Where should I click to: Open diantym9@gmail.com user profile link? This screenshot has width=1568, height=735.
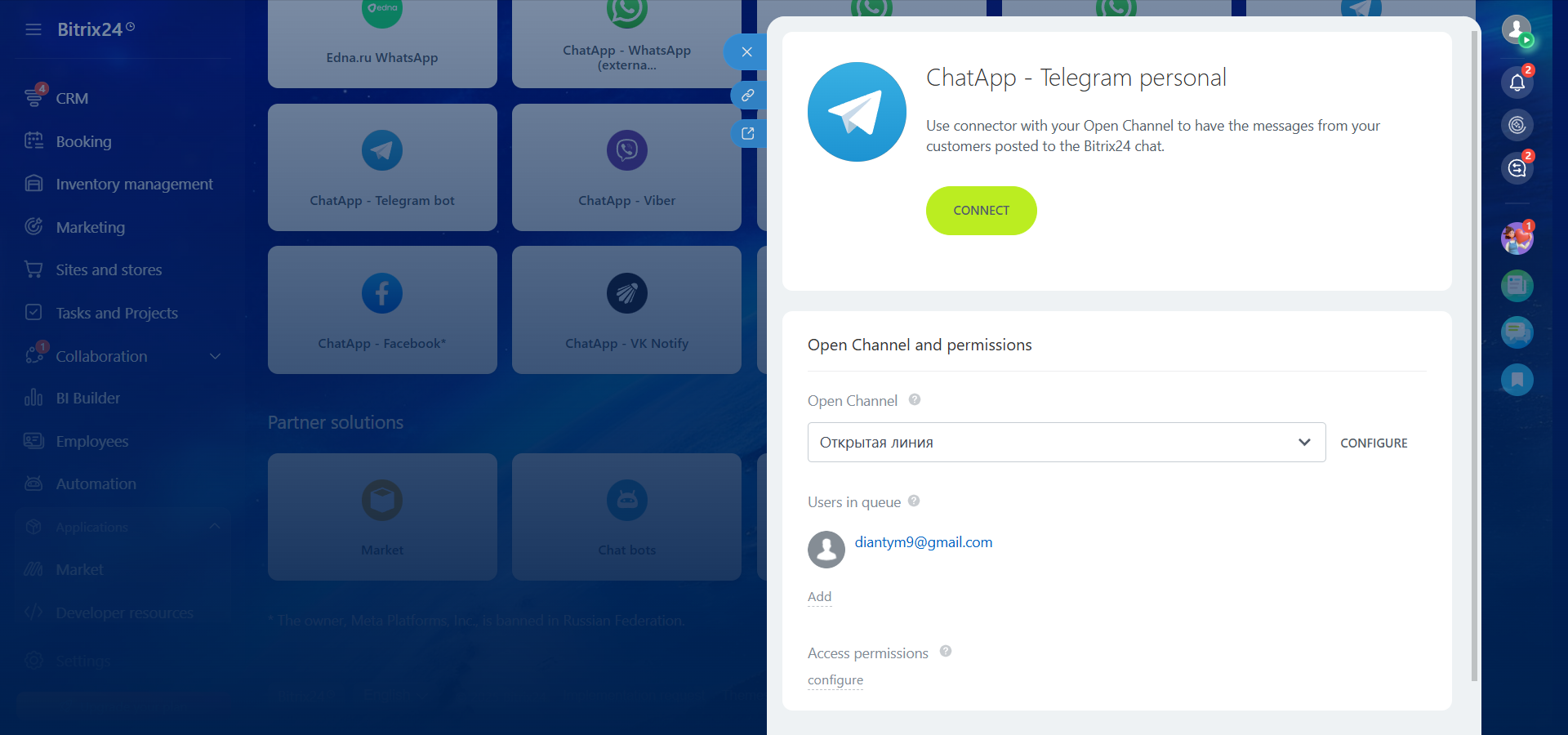923,542
